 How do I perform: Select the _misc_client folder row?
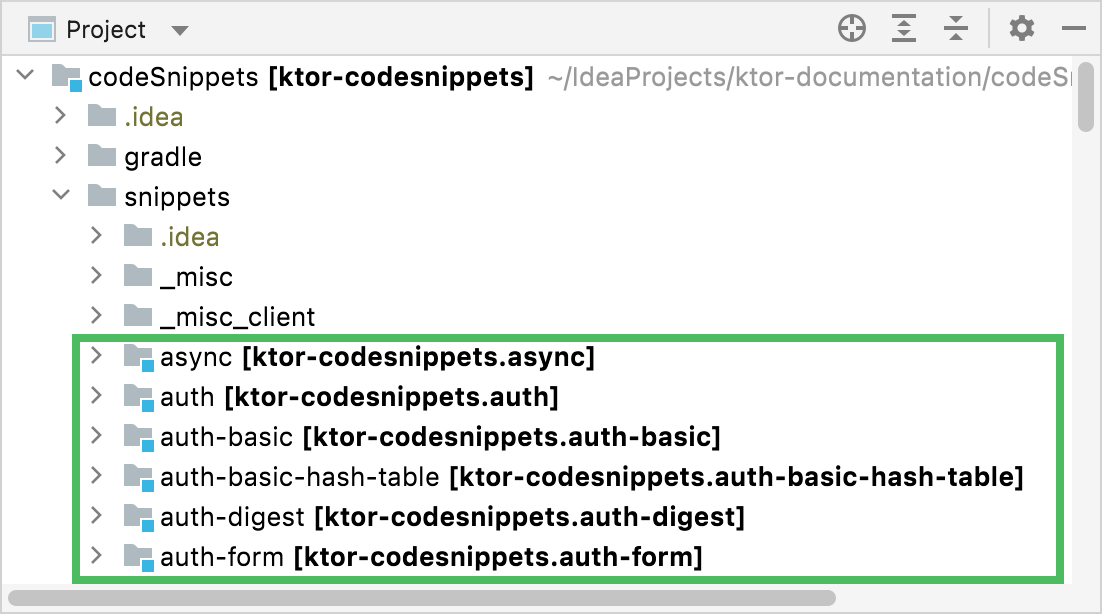click(x=538, y=316)
